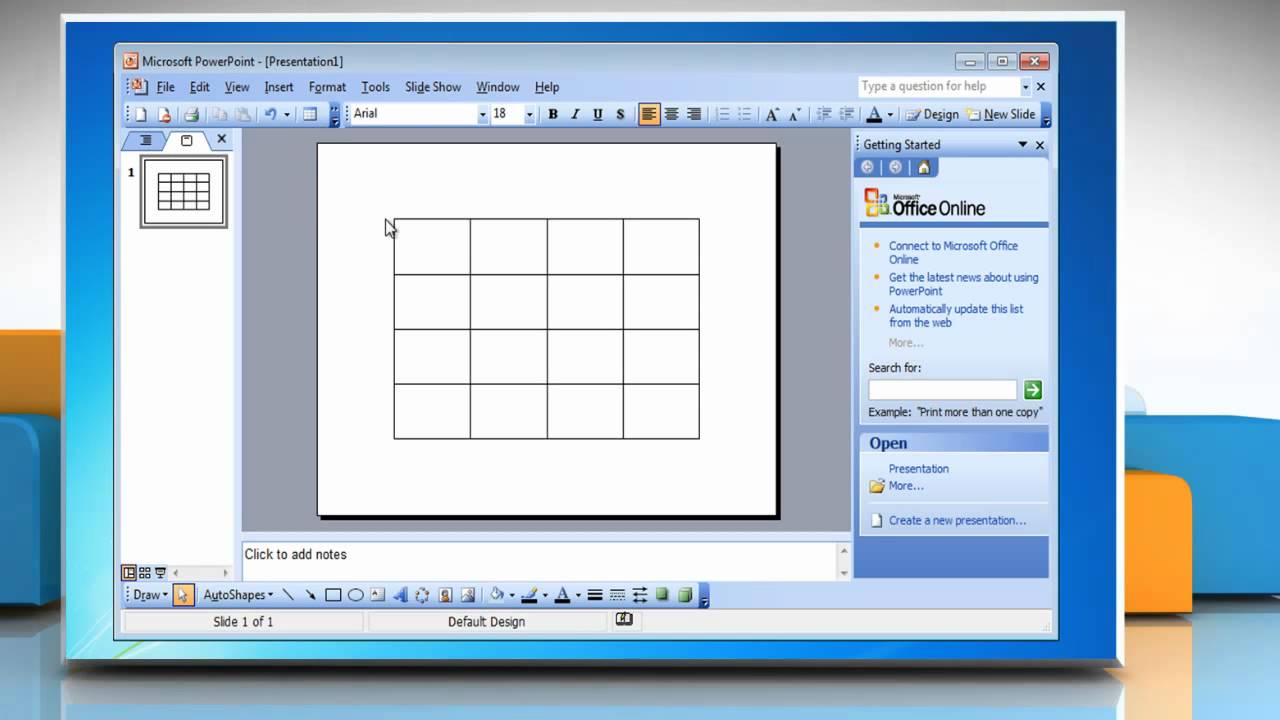Click the Undo arrow icon

(x=270, y=114)
